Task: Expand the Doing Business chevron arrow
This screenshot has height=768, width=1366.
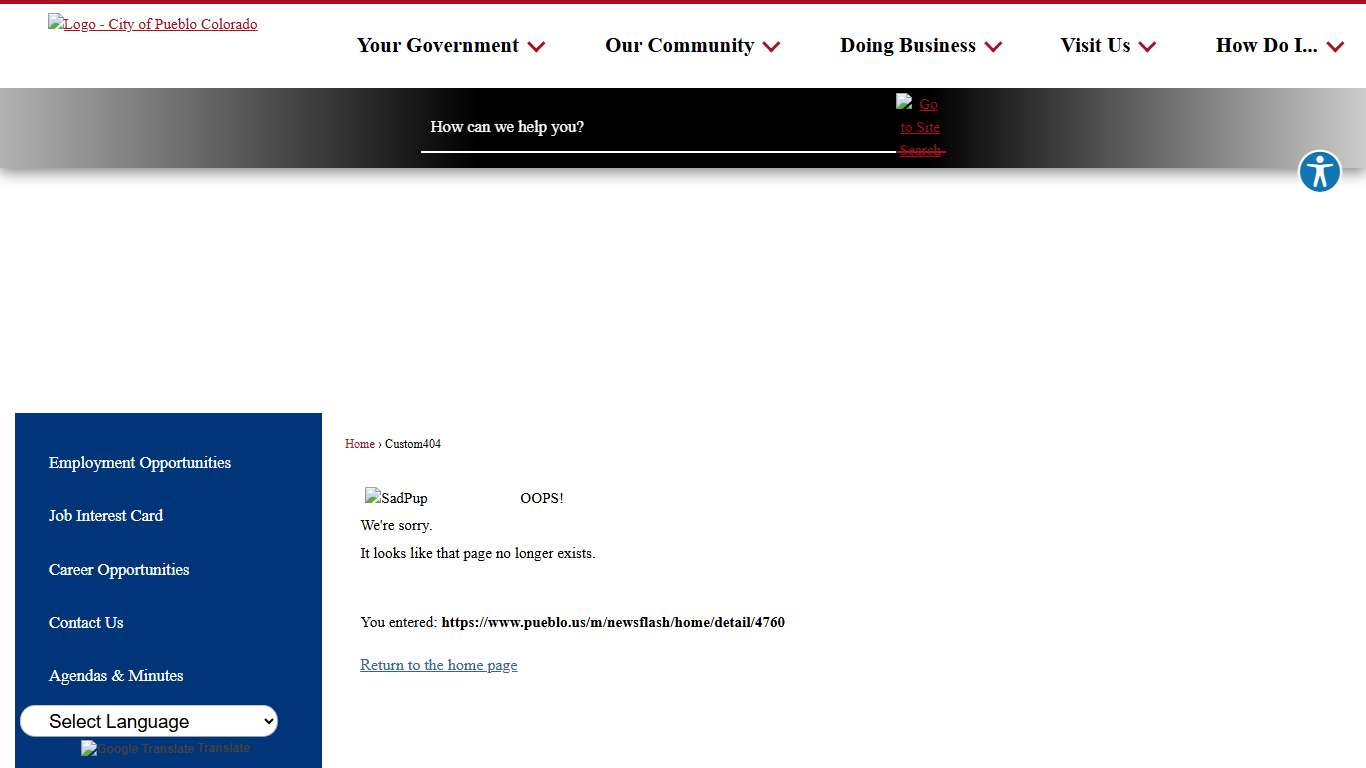Action: tap(993, 47)
